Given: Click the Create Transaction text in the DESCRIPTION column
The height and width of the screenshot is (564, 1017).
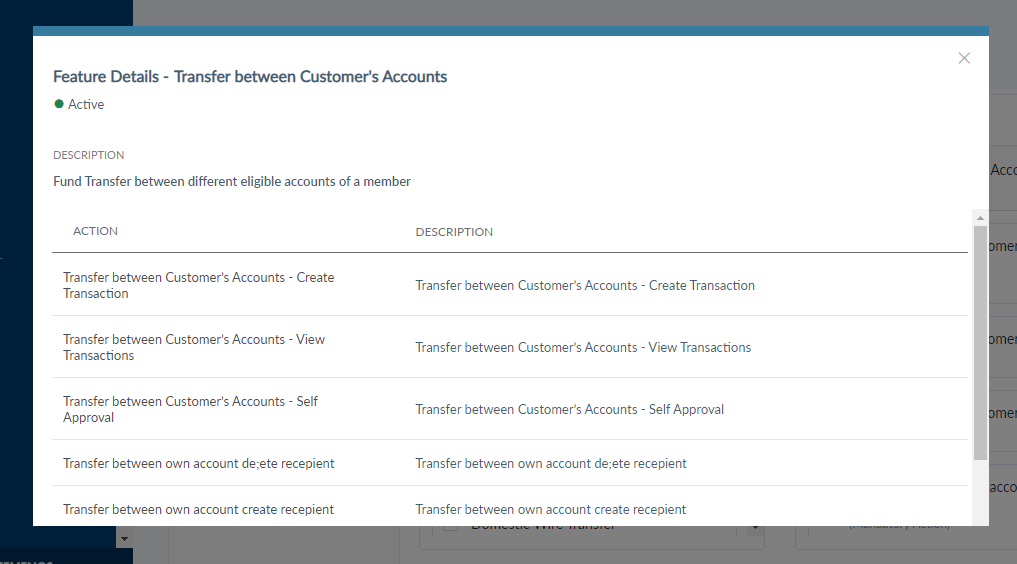Looking at the screenshot, I should click(x=585, y=285).
